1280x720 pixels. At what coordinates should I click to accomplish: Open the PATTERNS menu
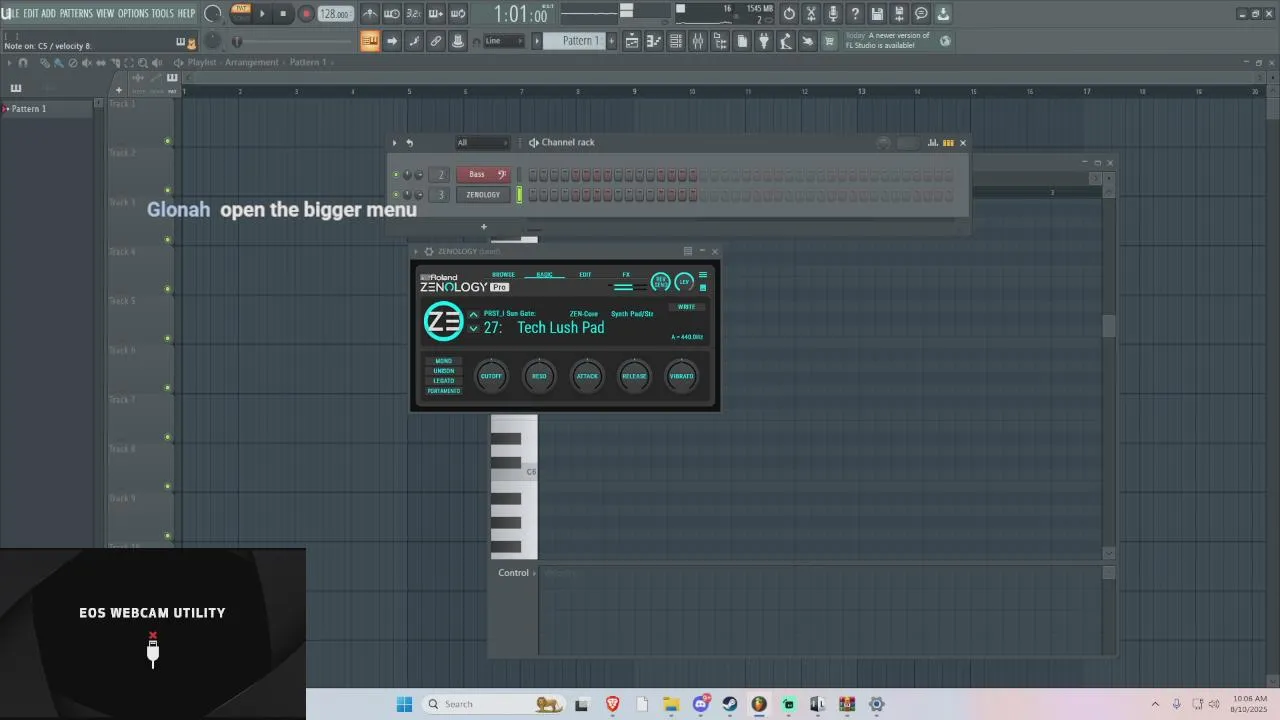pos(76,13)
